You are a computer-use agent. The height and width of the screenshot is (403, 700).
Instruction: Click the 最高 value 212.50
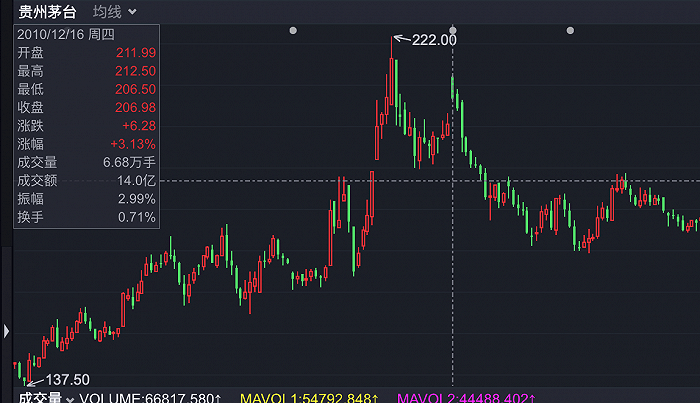tap(135, 71)
